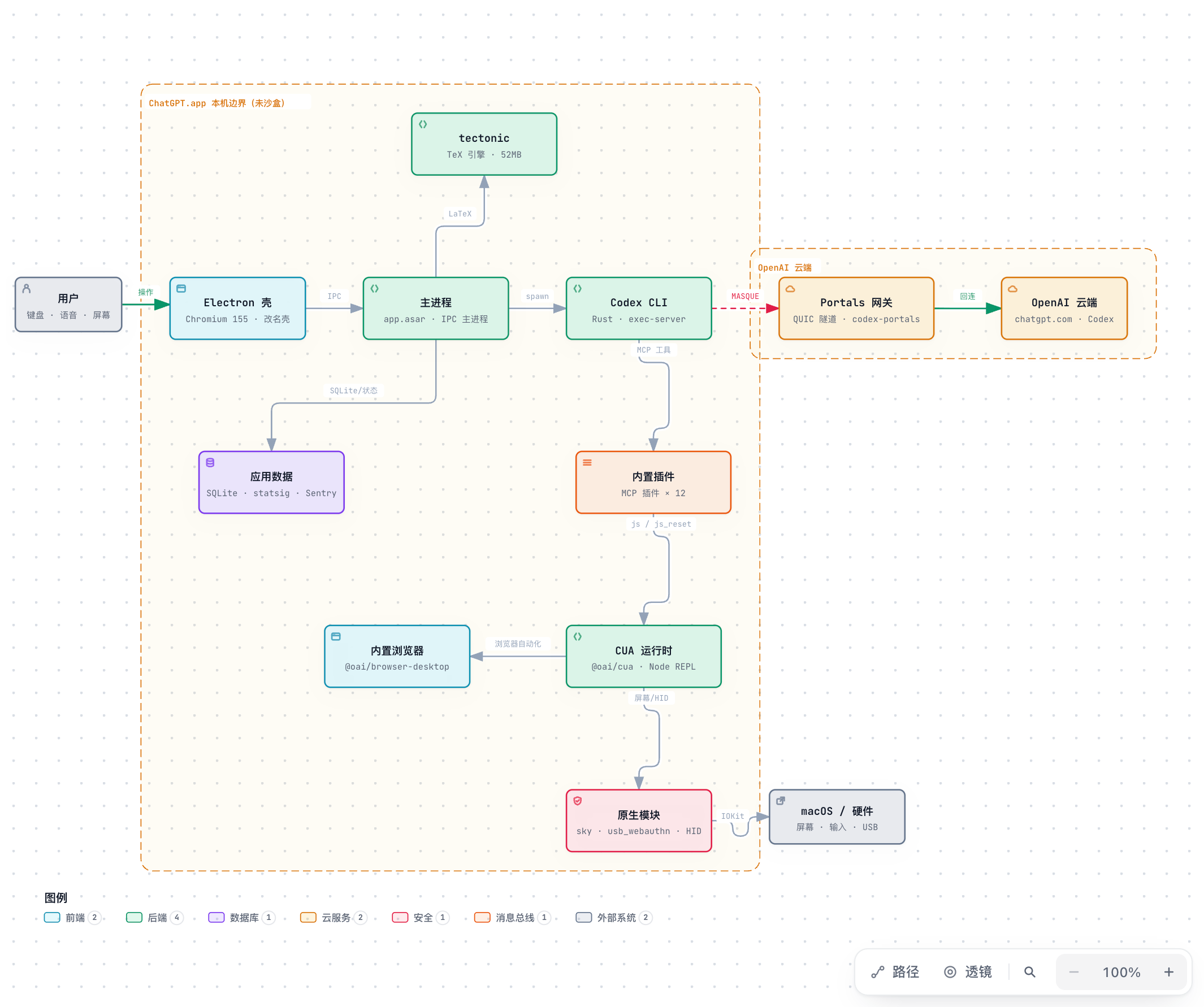This screenshot has width=1204, height=1007.
Task: Toggle 安全 legend filter
Action: tap(420, 918)
